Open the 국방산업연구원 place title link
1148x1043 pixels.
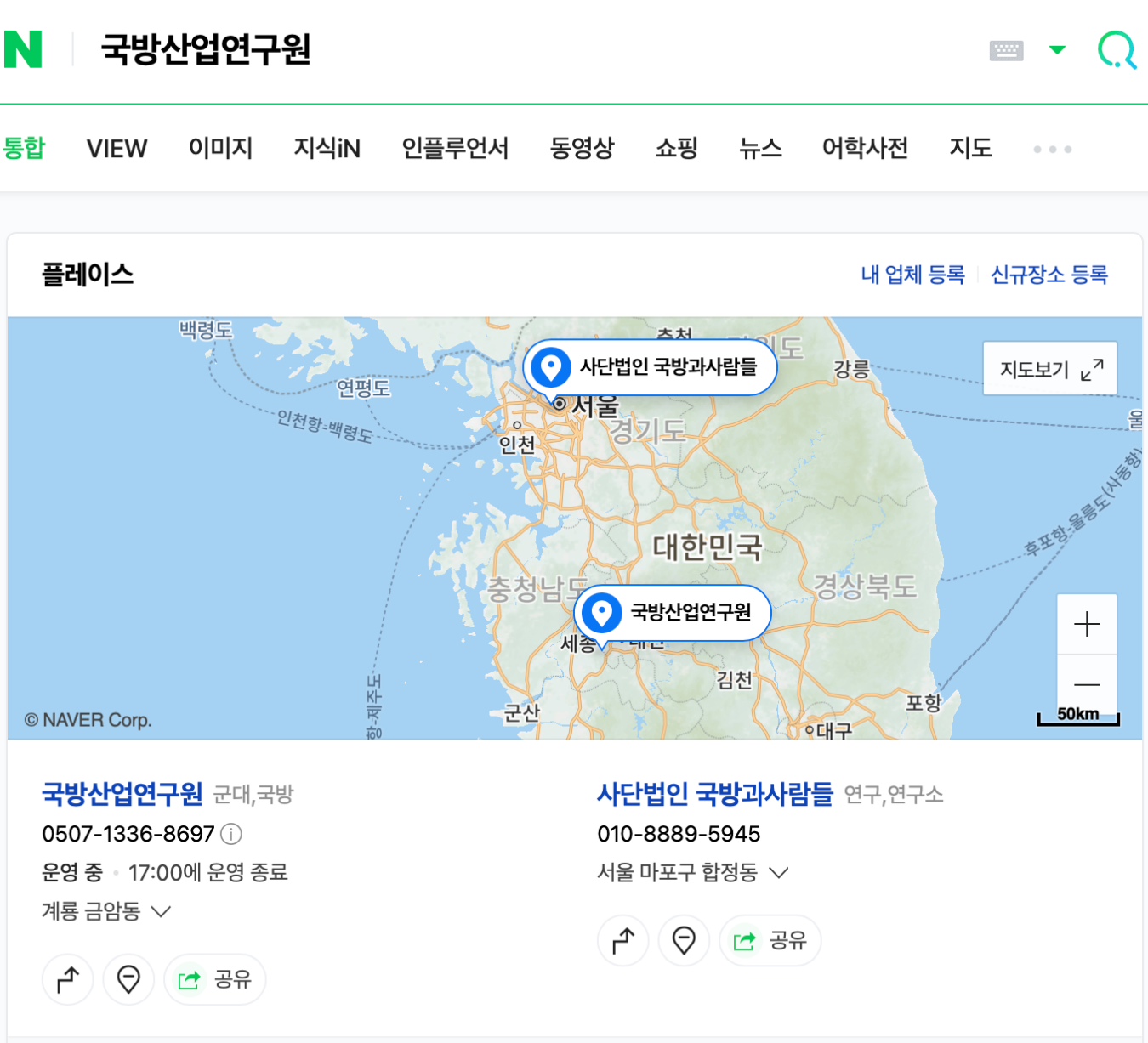(x=122, y=794)
